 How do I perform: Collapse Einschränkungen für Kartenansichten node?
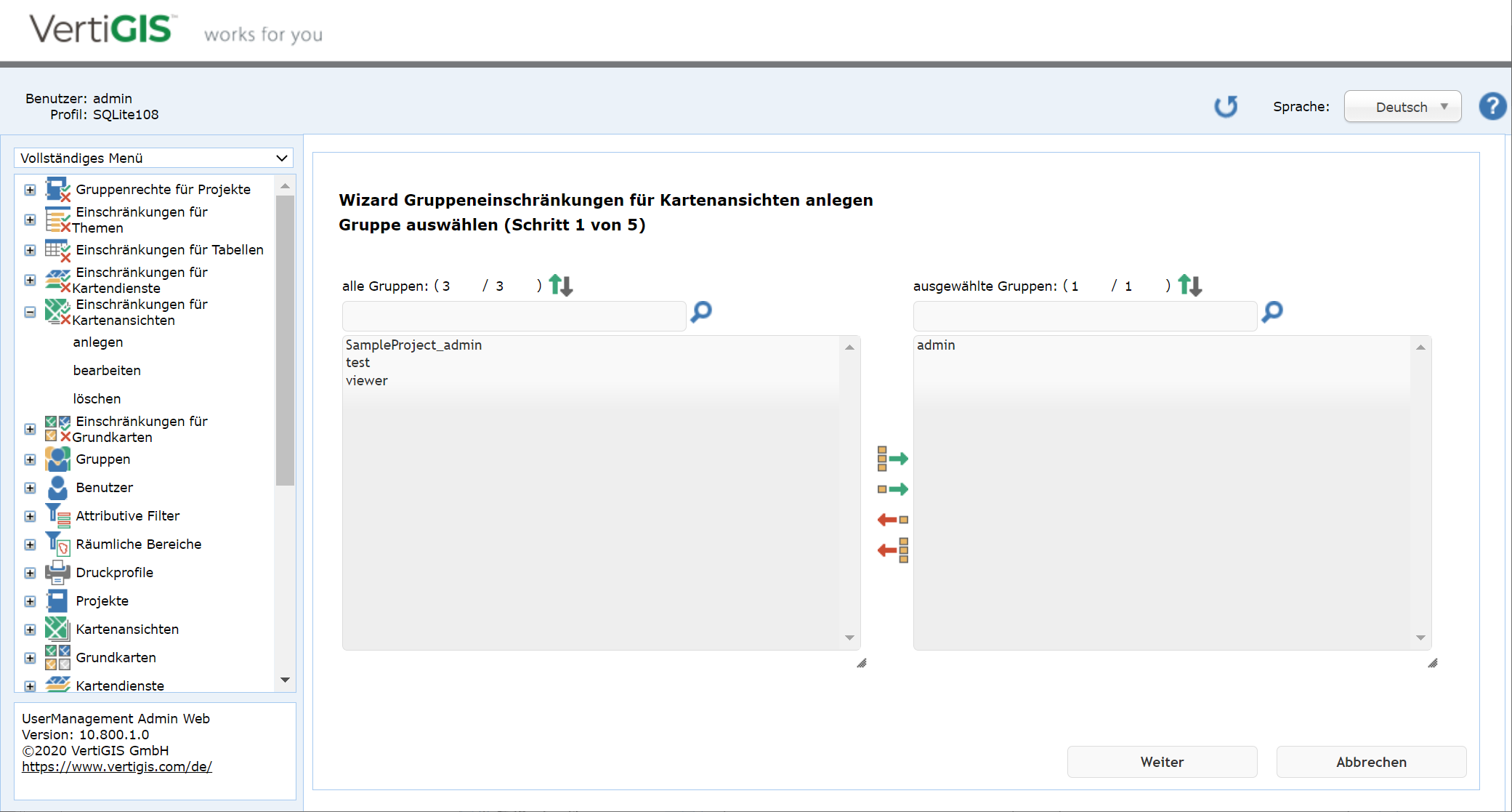(30, 312)
